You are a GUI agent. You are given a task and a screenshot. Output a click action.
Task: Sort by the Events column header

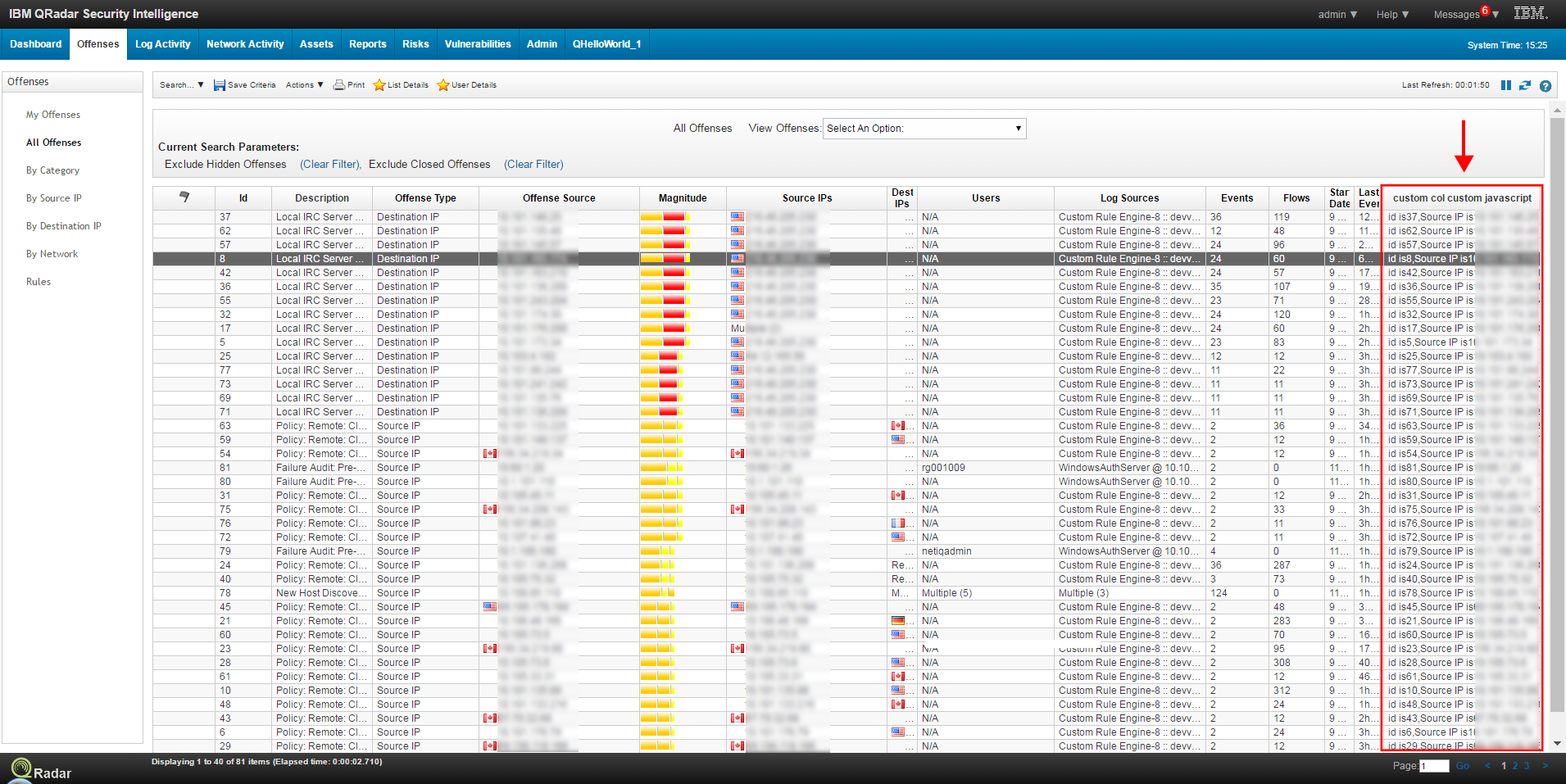coord(1237,198)
